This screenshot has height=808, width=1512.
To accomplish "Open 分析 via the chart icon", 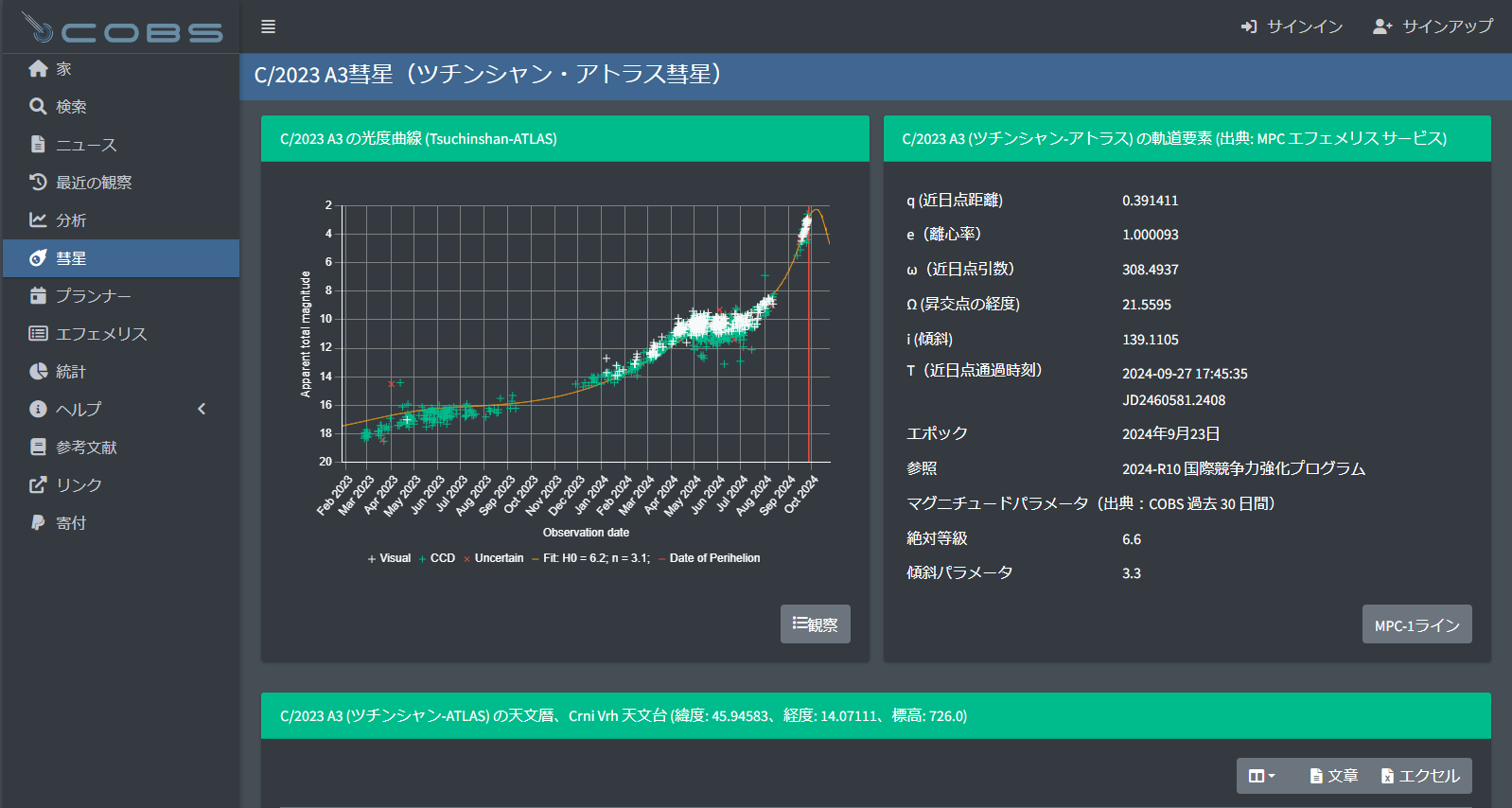I will tap(38, 220).
